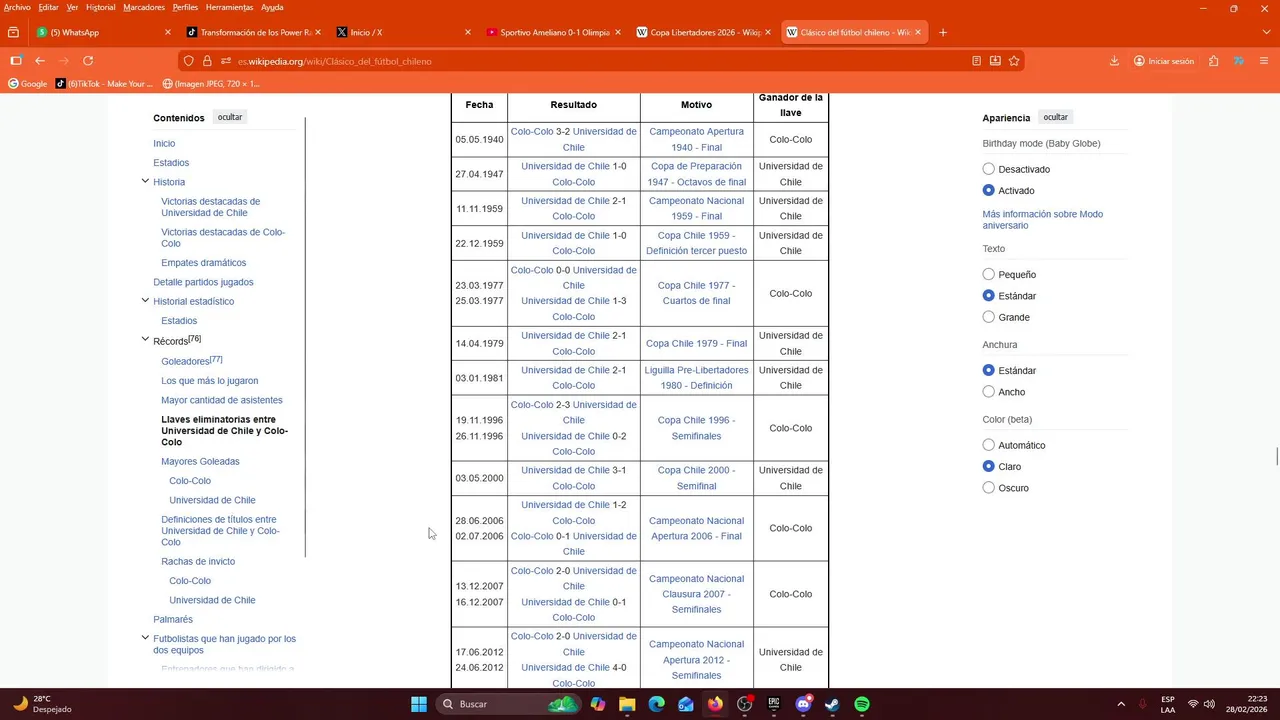Open the Outlook mail taskbar icon

(686, 704)
